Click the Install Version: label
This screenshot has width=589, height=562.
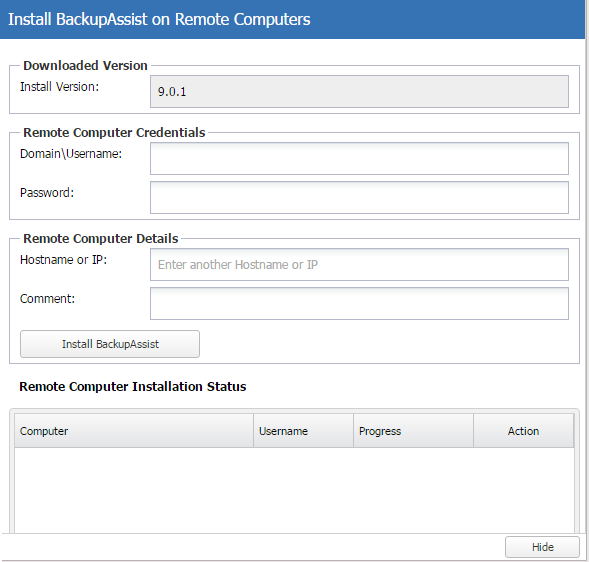59,87
